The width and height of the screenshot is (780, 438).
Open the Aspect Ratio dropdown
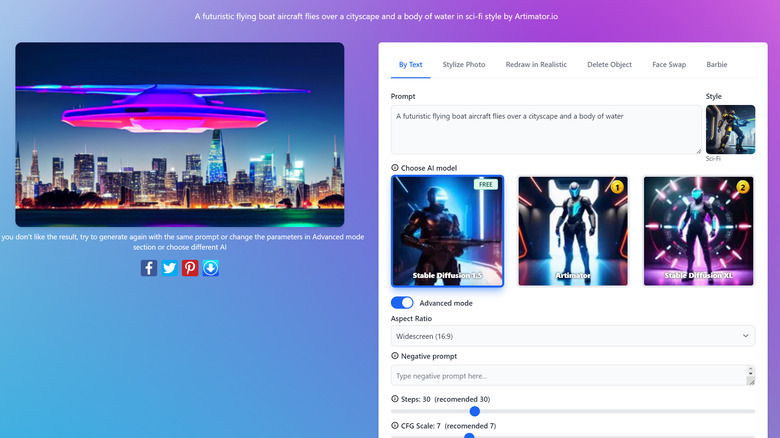point(573,336)
